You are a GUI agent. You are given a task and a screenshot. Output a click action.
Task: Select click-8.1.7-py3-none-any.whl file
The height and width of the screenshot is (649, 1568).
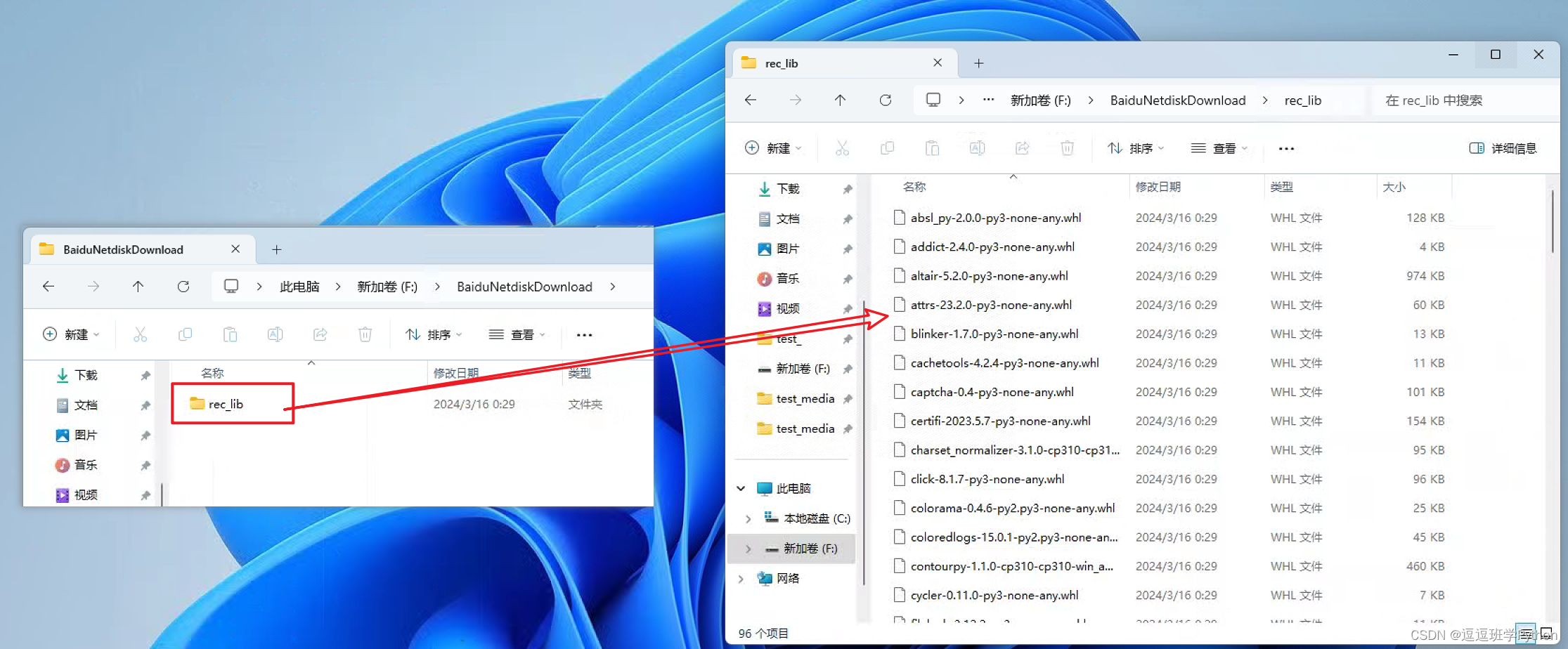pos(987,479)
